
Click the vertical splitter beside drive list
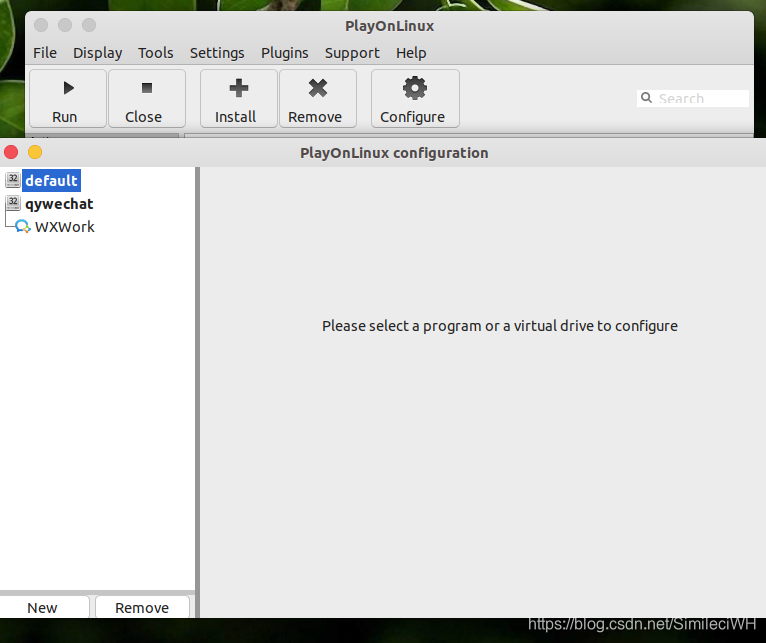[x=197, y=392]
